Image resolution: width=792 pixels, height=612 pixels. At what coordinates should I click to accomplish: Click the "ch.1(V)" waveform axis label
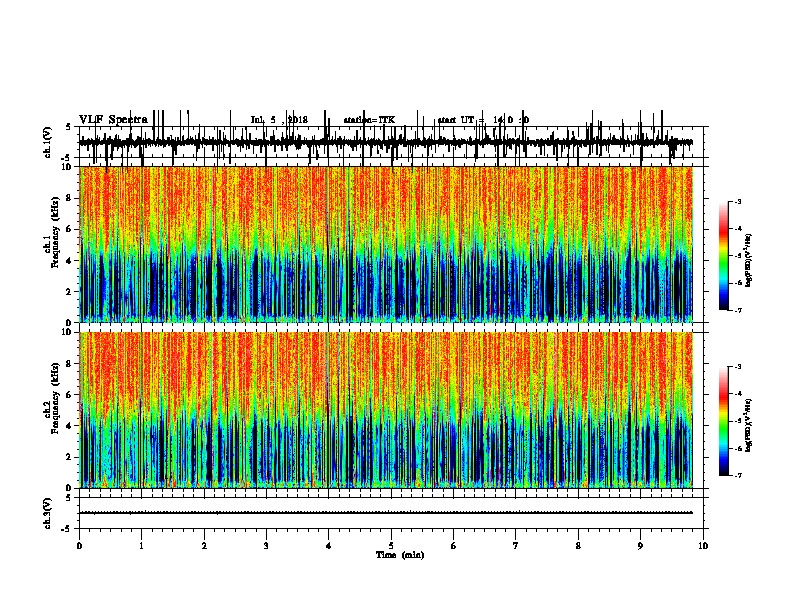(x=48, y=142)
